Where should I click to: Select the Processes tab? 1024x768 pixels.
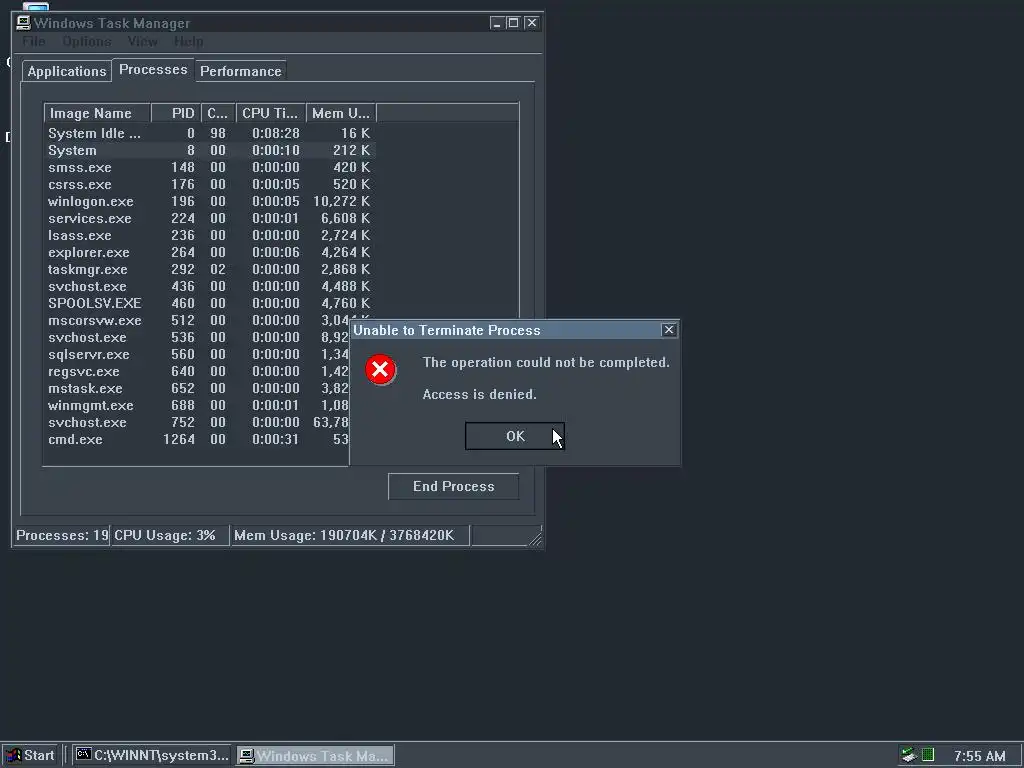click(153, 69)
